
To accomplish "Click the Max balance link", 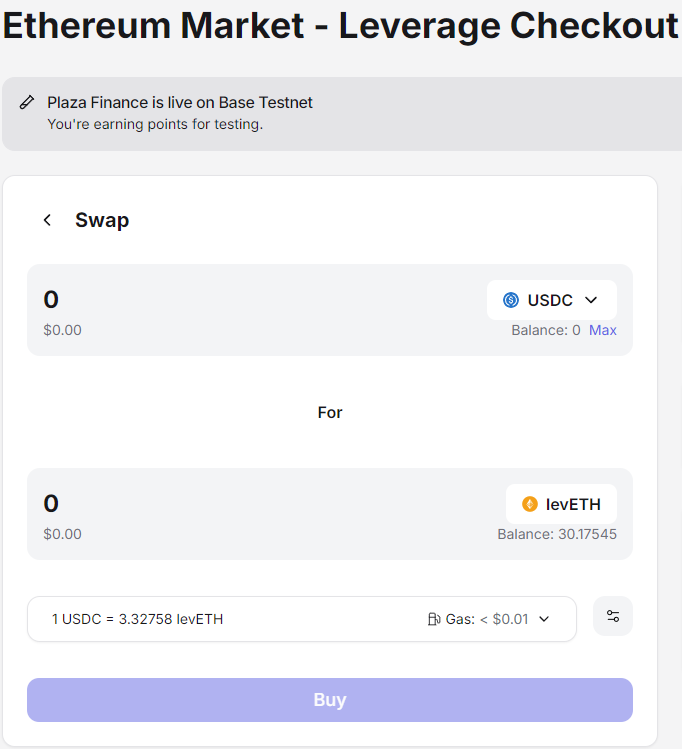I will pyautogui.click(x=603, y=330).
